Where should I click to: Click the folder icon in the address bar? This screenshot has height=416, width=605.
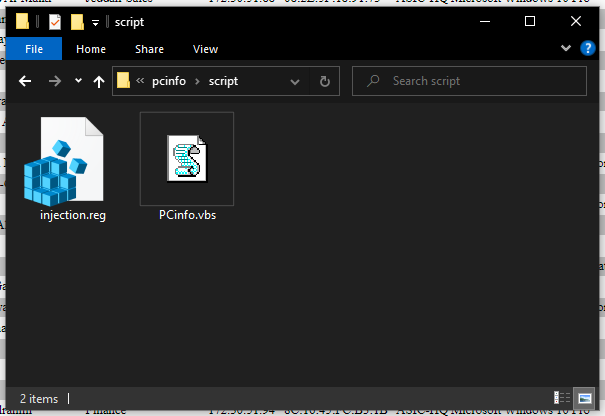click(x=123, y=80)
